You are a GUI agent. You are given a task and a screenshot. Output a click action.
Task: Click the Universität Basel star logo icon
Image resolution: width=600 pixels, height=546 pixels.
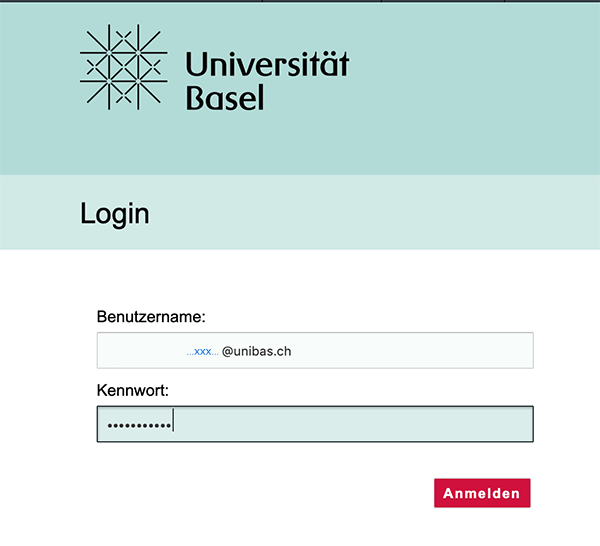click(121, 65)
